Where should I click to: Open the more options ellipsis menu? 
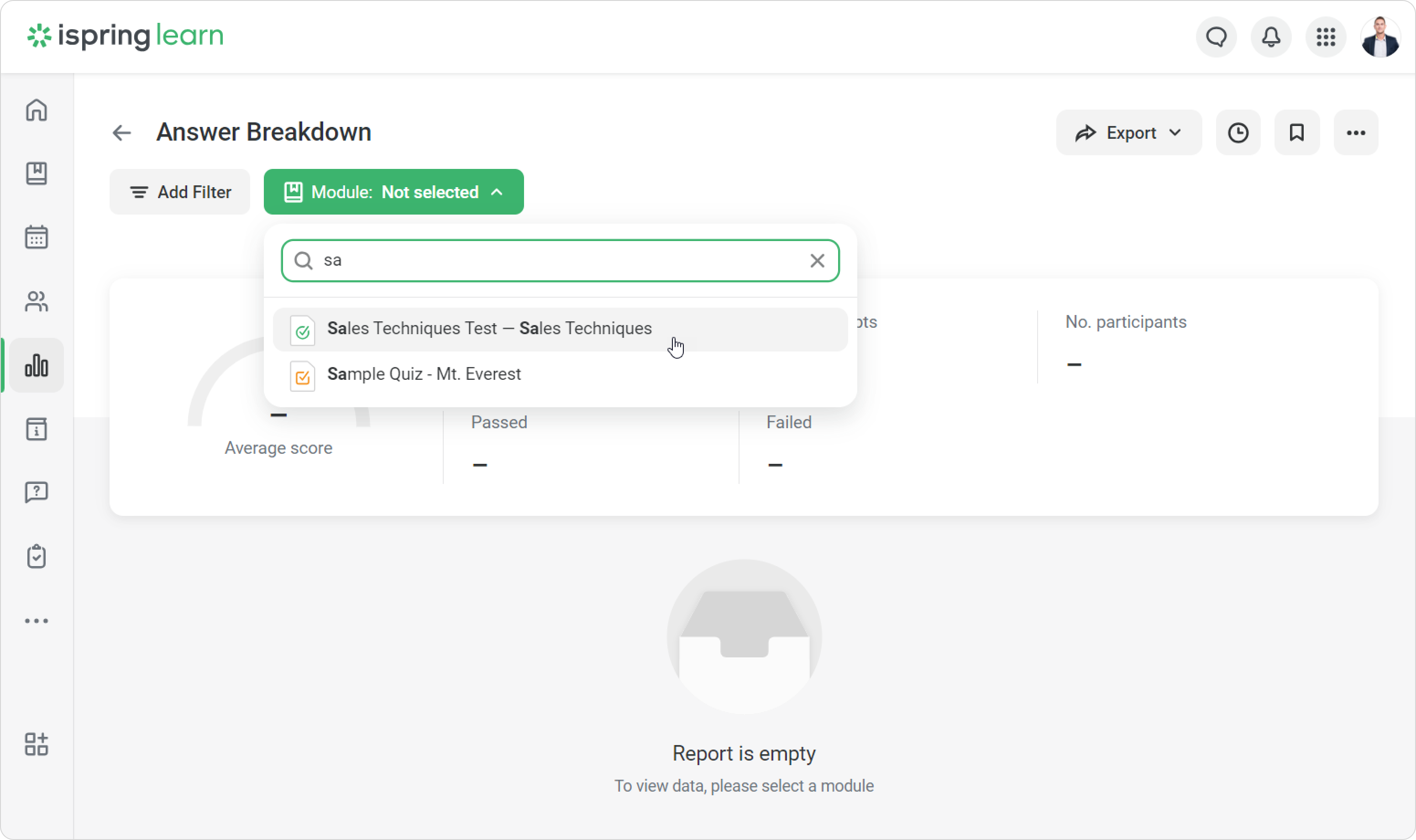[x=1355, y=132]
